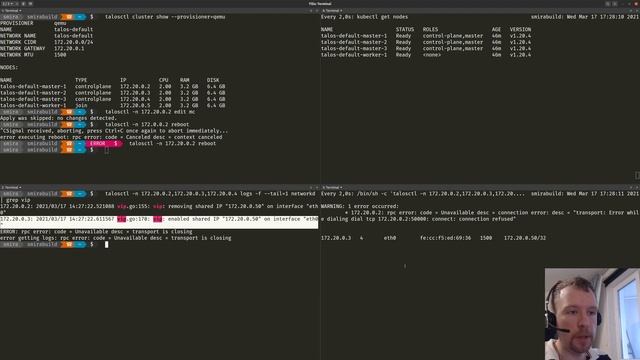
Task: Click 'Every 2.0s: kubectl get nodes' header
Action: [364, 17]
